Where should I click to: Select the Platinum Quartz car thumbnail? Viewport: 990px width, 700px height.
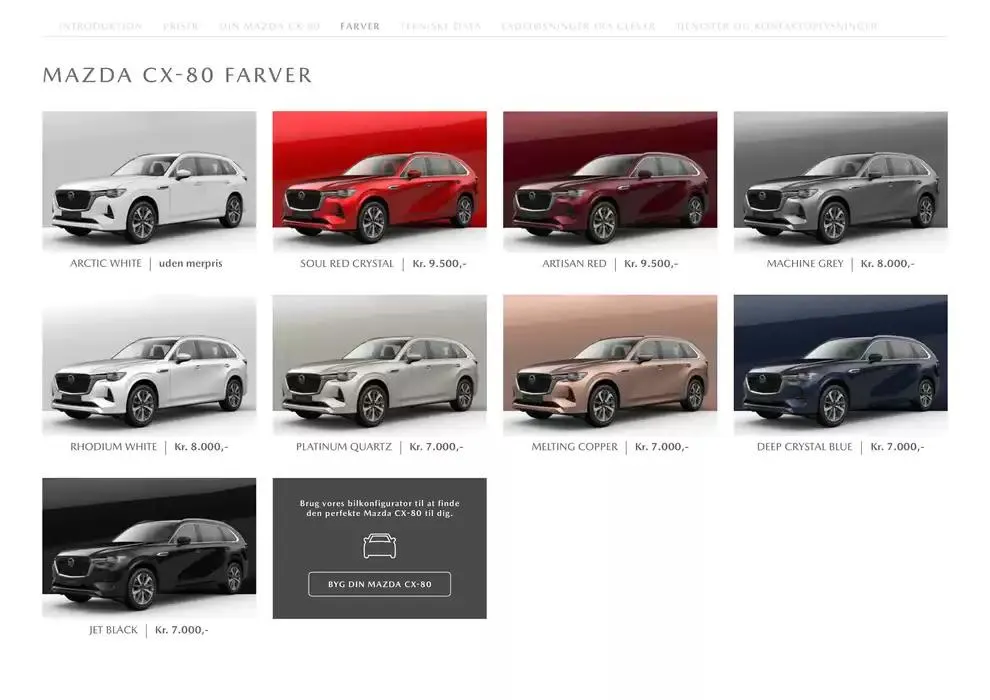[x=380, y=363]
